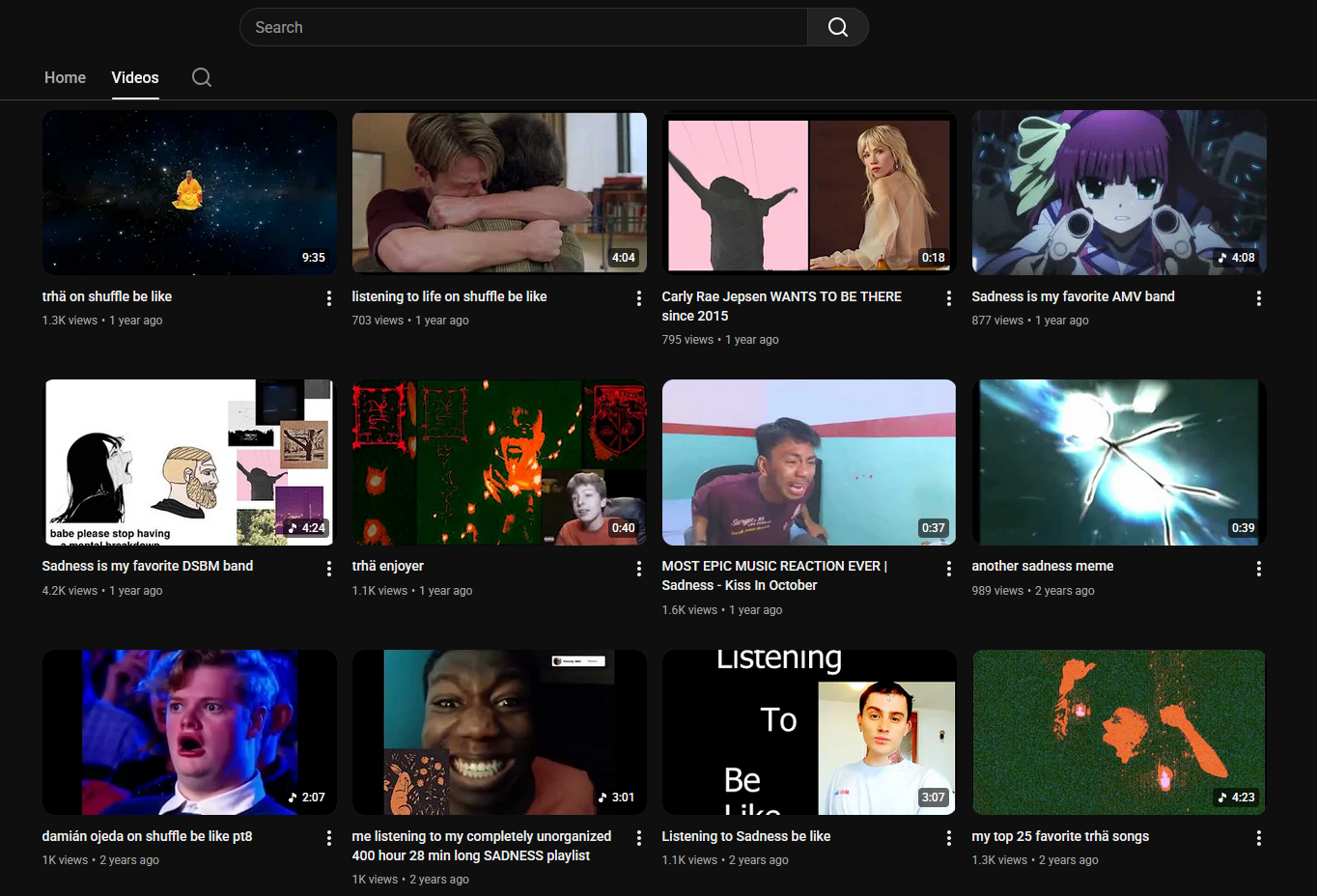Select the Videos tab
This screenshot has height=896, width=1317.
135,77
